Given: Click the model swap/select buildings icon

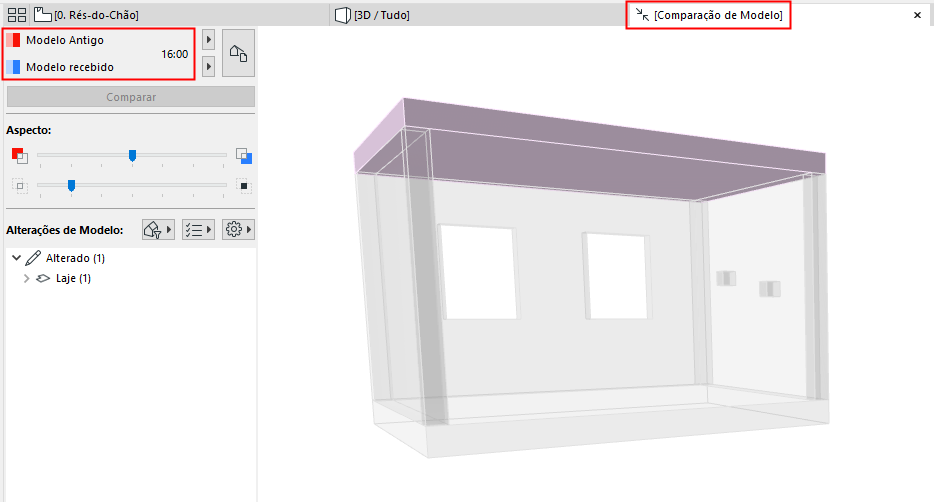Looking at the screenshot, I should (238, 53).
